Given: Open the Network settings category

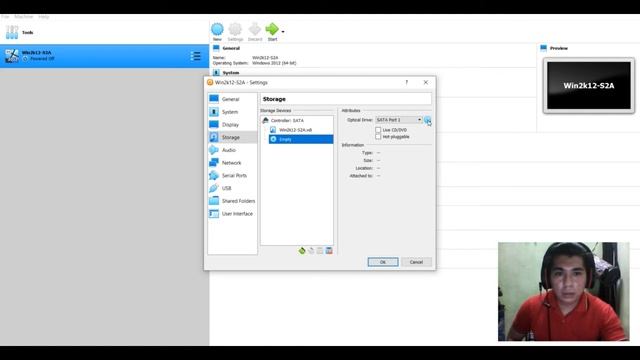Looking at the screenshot, I should pyautogui.click(x=232, y=162).
